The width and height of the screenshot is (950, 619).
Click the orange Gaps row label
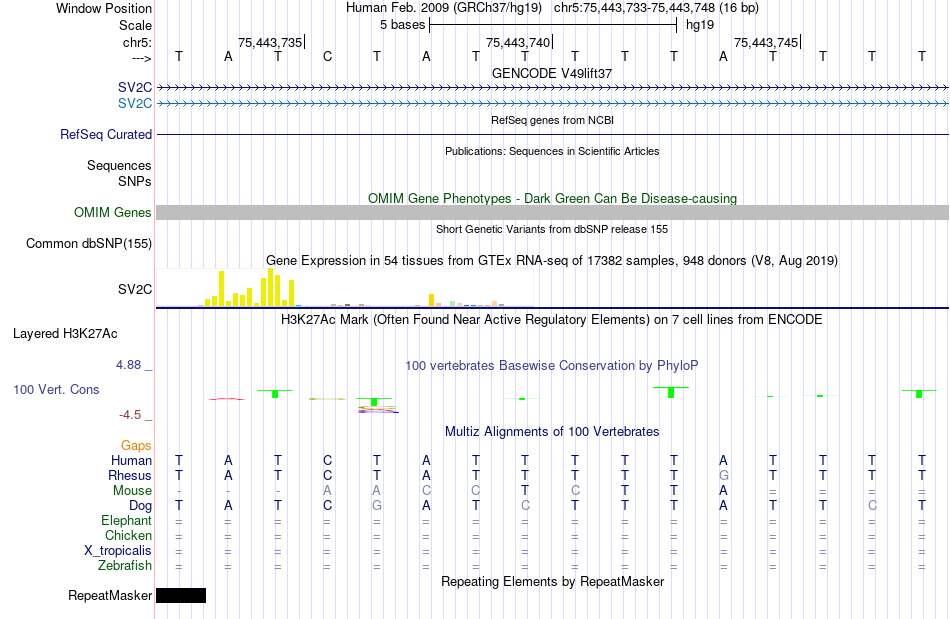point(136,446)
